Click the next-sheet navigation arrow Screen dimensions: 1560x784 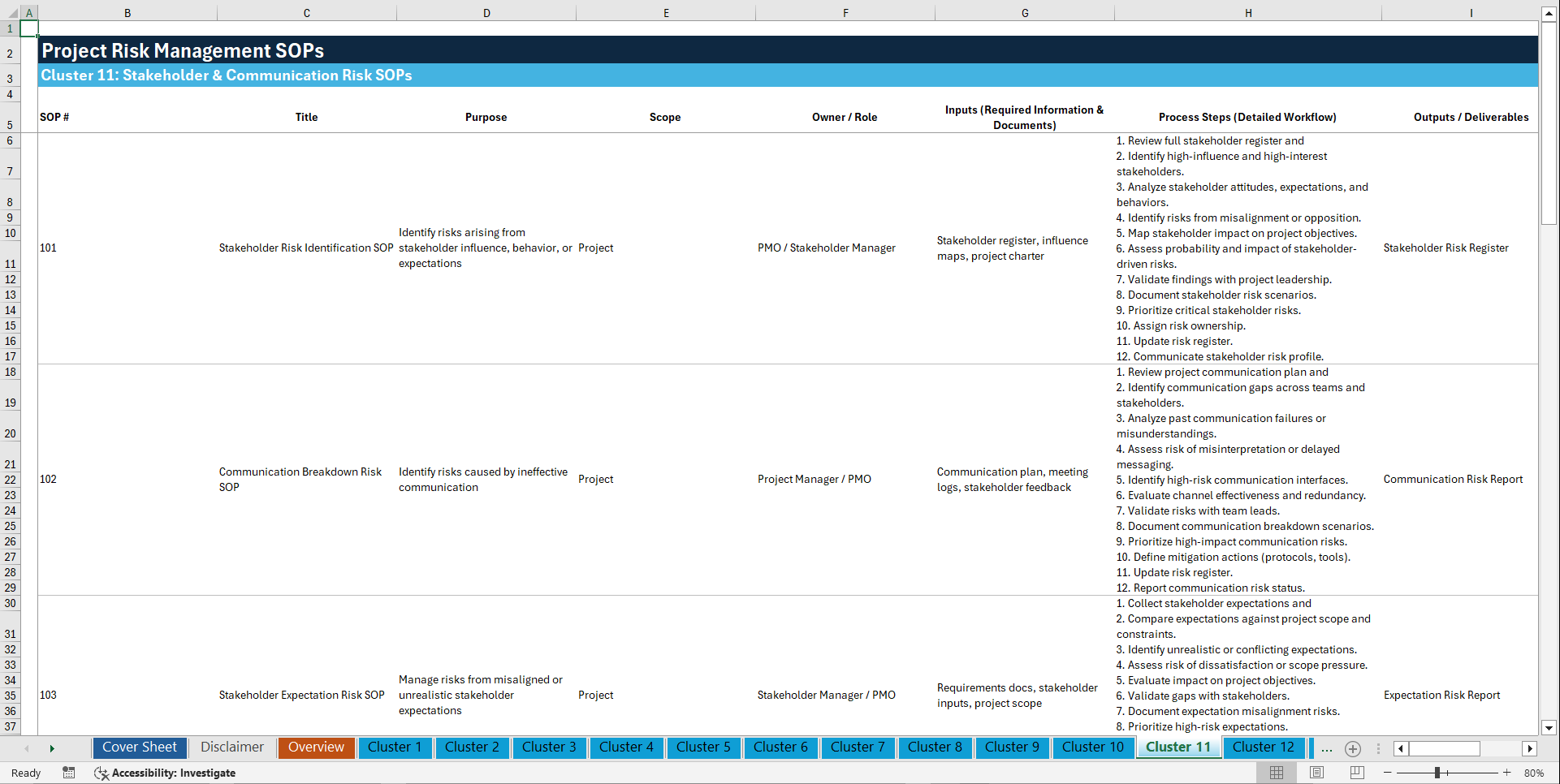[x=52, y=748]
